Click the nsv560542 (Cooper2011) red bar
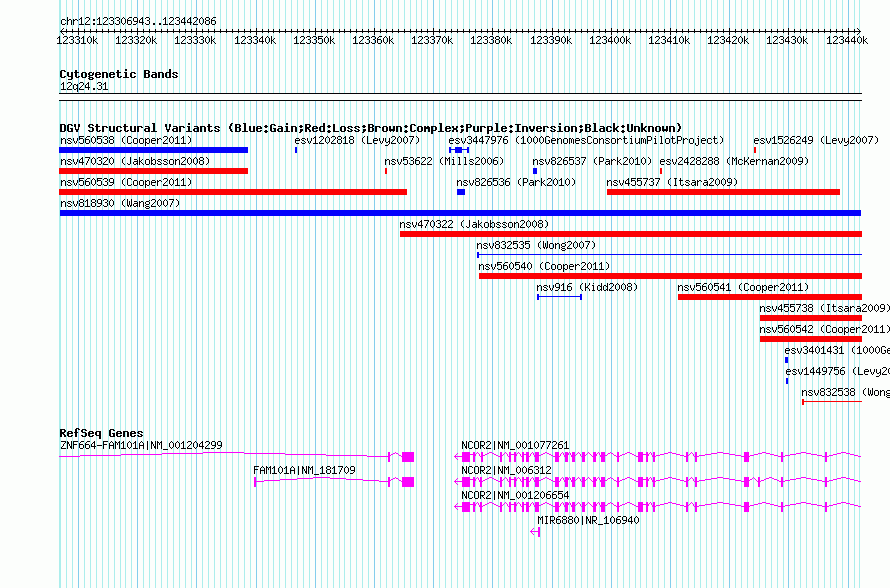Viewport: 890px width, 588px height. click(x=811, y=339)
